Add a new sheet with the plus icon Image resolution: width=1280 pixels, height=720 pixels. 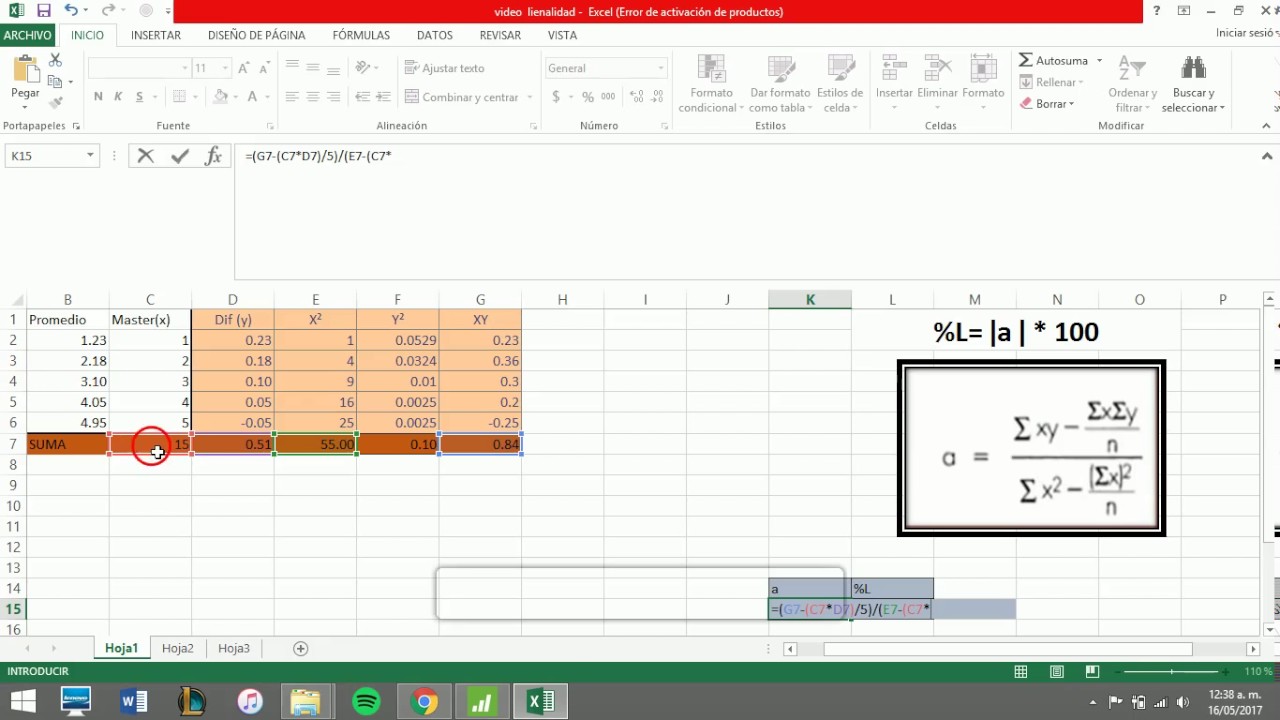[x=300, y=648]
